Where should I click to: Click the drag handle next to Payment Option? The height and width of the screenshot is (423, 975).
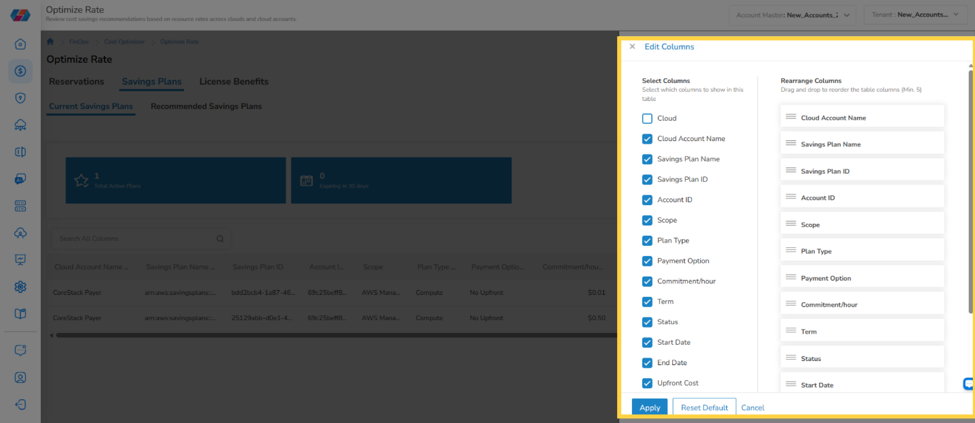point(790,277)
